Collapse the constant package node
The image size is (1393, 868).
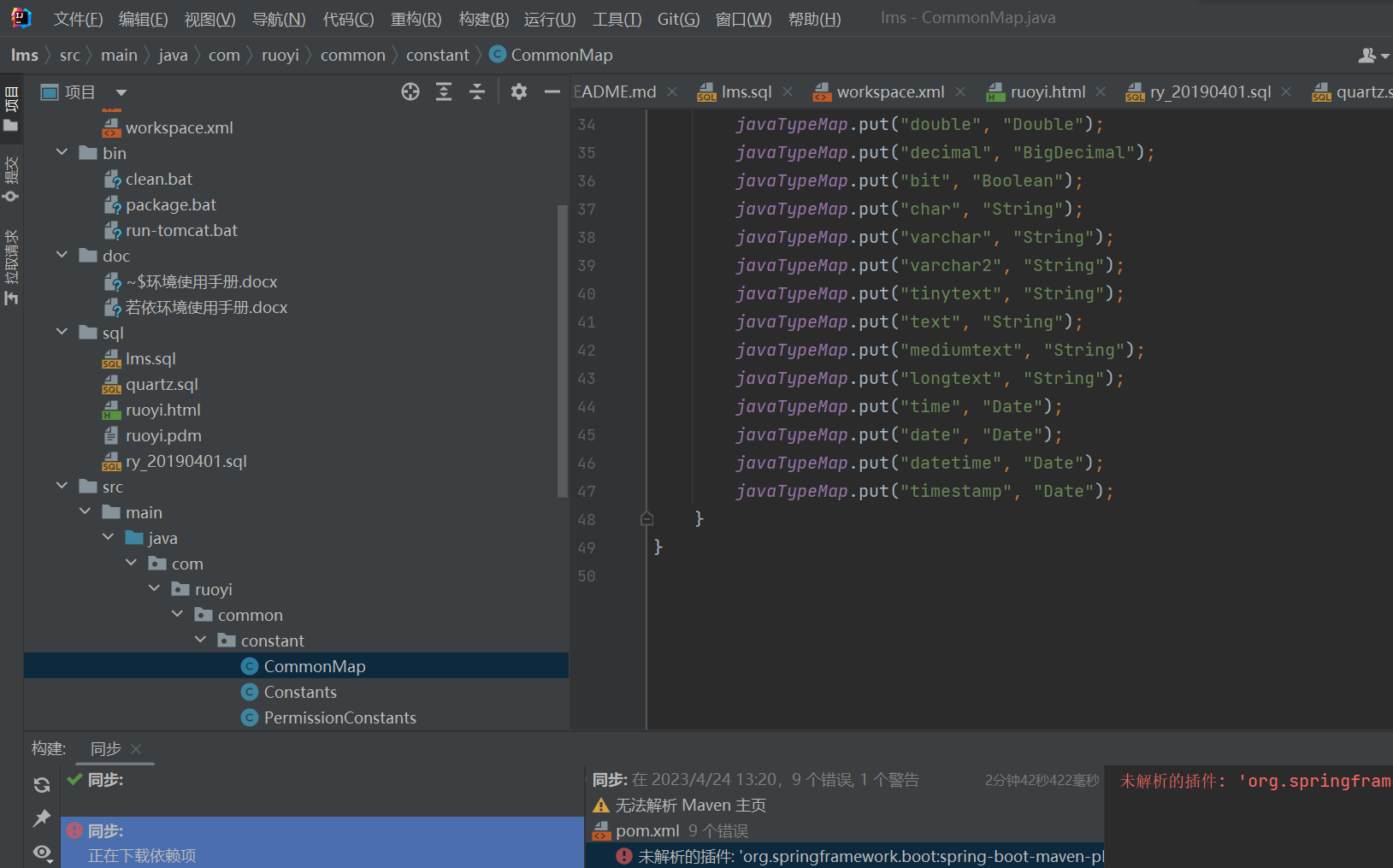[x=201, y=641]
